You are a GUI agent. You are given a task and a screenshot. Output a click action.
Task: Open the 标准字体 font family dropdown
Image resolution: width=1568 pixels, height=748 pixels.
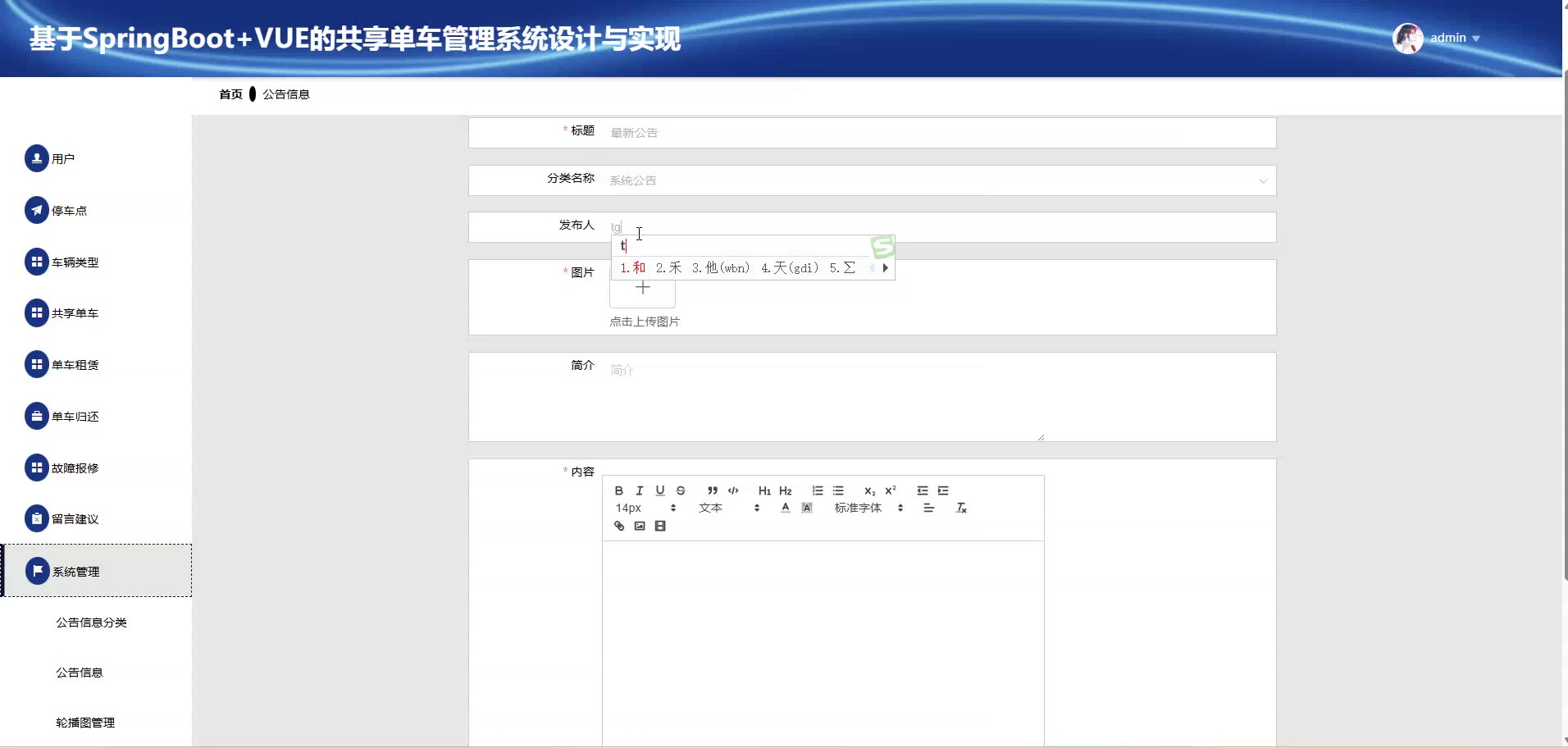[868, 508]
